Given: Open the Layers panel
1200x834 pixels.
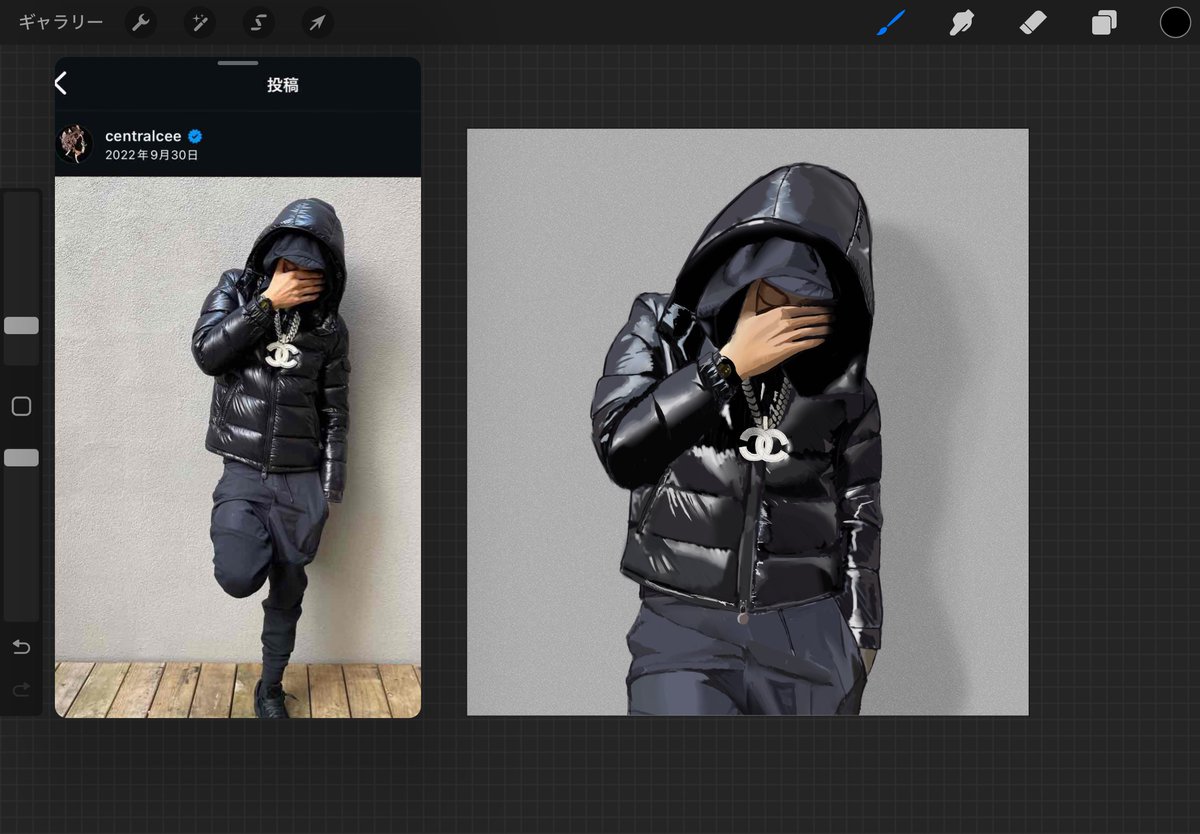Looking at the screenshot, I should coord(1104,22).
